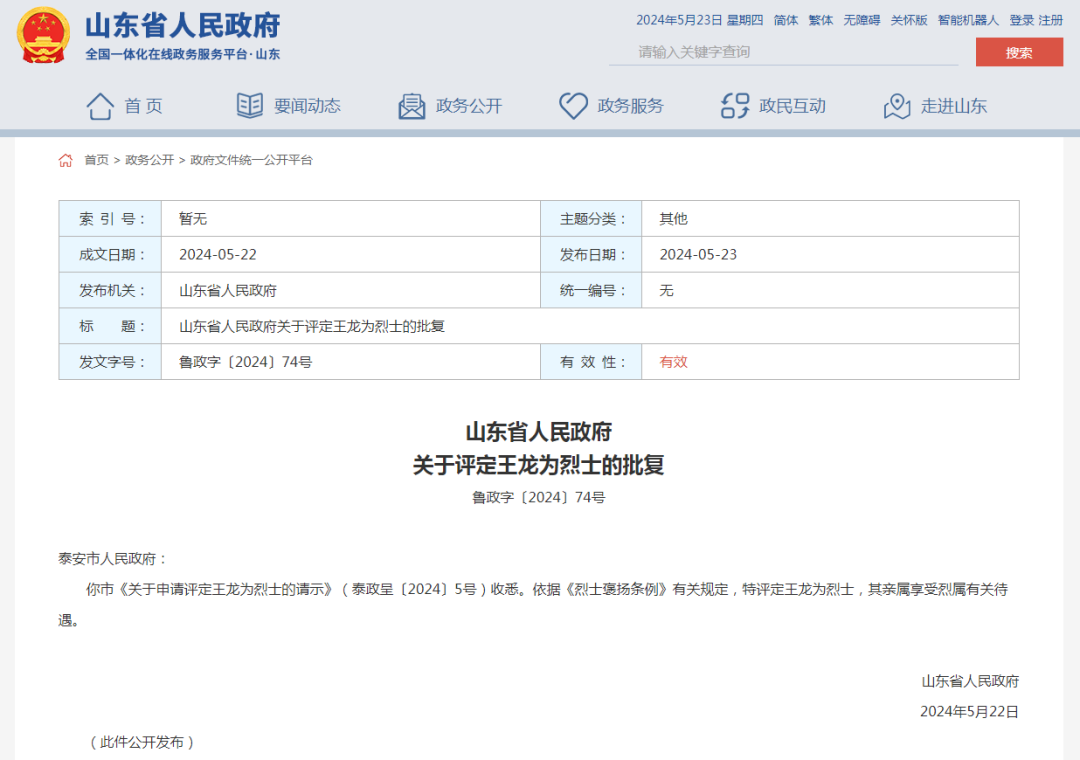Click the signature date 2024年5月22日

[970, 712]
